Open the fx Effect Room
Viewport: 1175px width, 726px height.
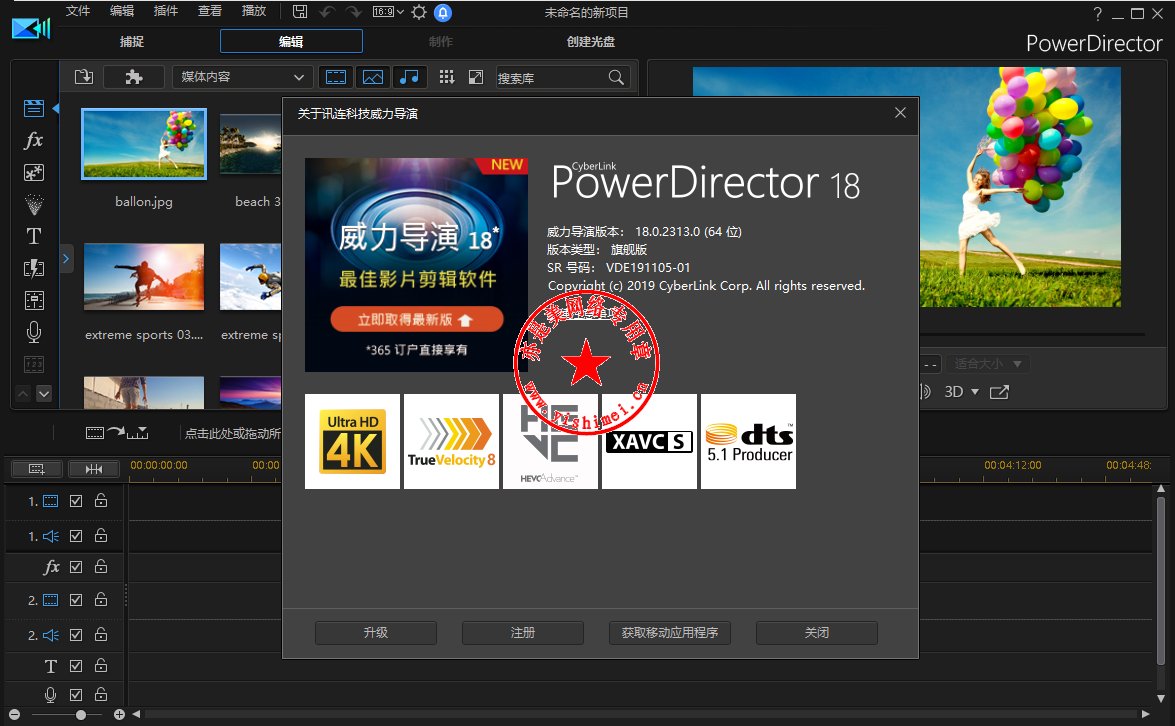[34, 140]
